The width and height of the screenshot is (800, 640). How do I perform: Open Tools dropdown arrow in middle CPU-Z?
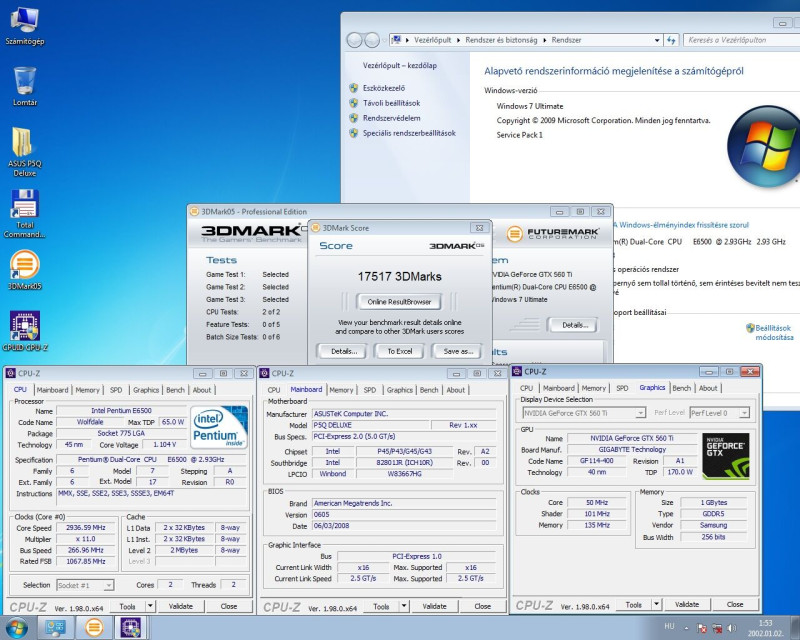404,606
